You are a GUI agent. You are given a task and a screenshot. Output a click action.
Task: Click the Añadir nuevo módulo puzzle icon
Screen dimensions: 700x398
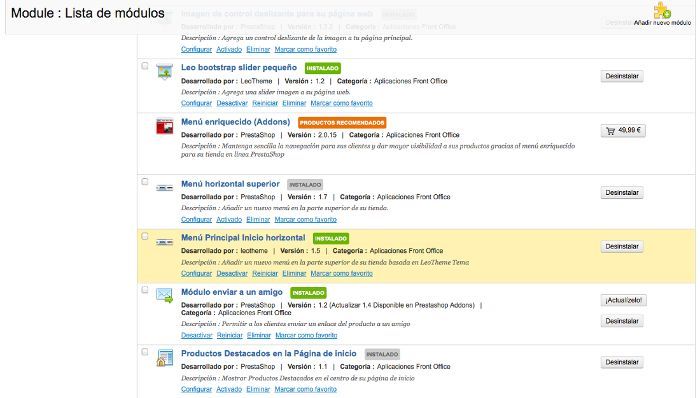662,10
